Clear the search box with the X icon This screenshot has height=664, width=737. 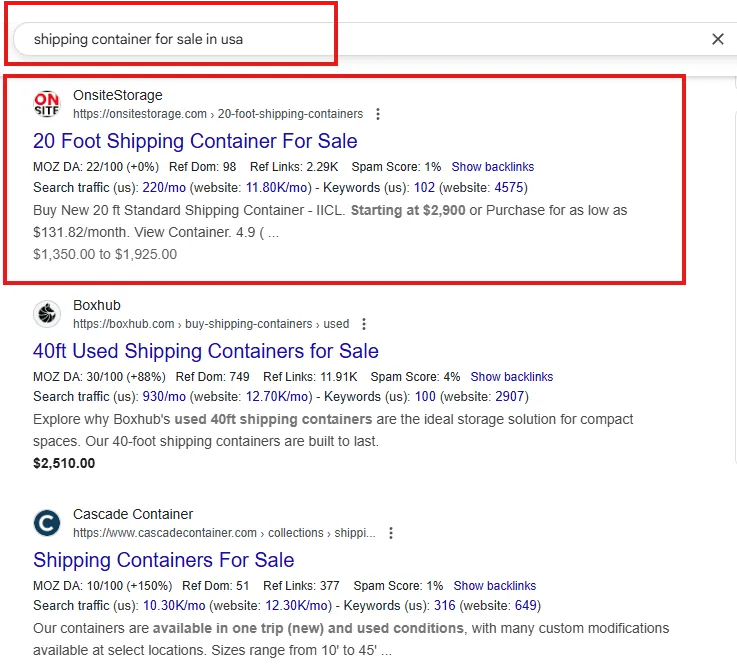tap(717, 39)
